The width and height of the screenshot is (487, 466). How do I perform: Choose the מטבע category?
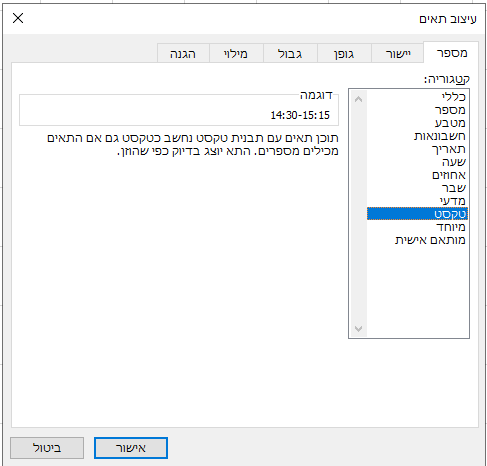(x=417, y=123)
